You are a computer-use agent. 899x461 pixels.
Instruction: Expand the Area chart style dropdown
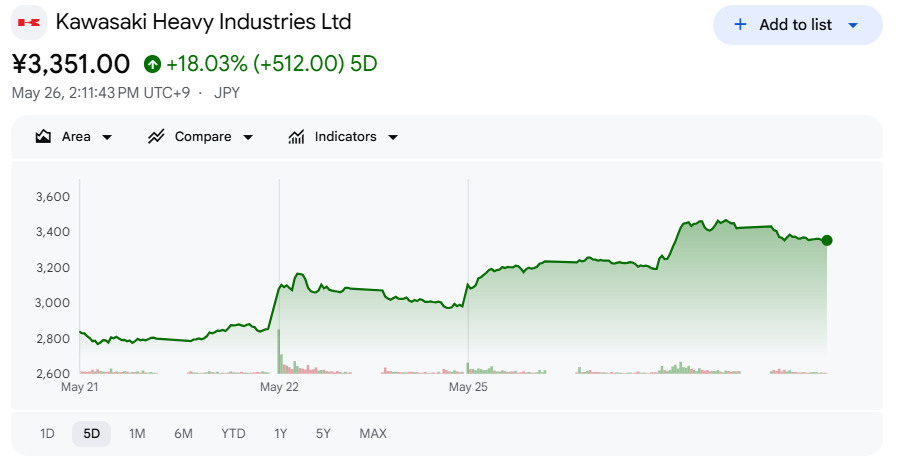(107, 137)
